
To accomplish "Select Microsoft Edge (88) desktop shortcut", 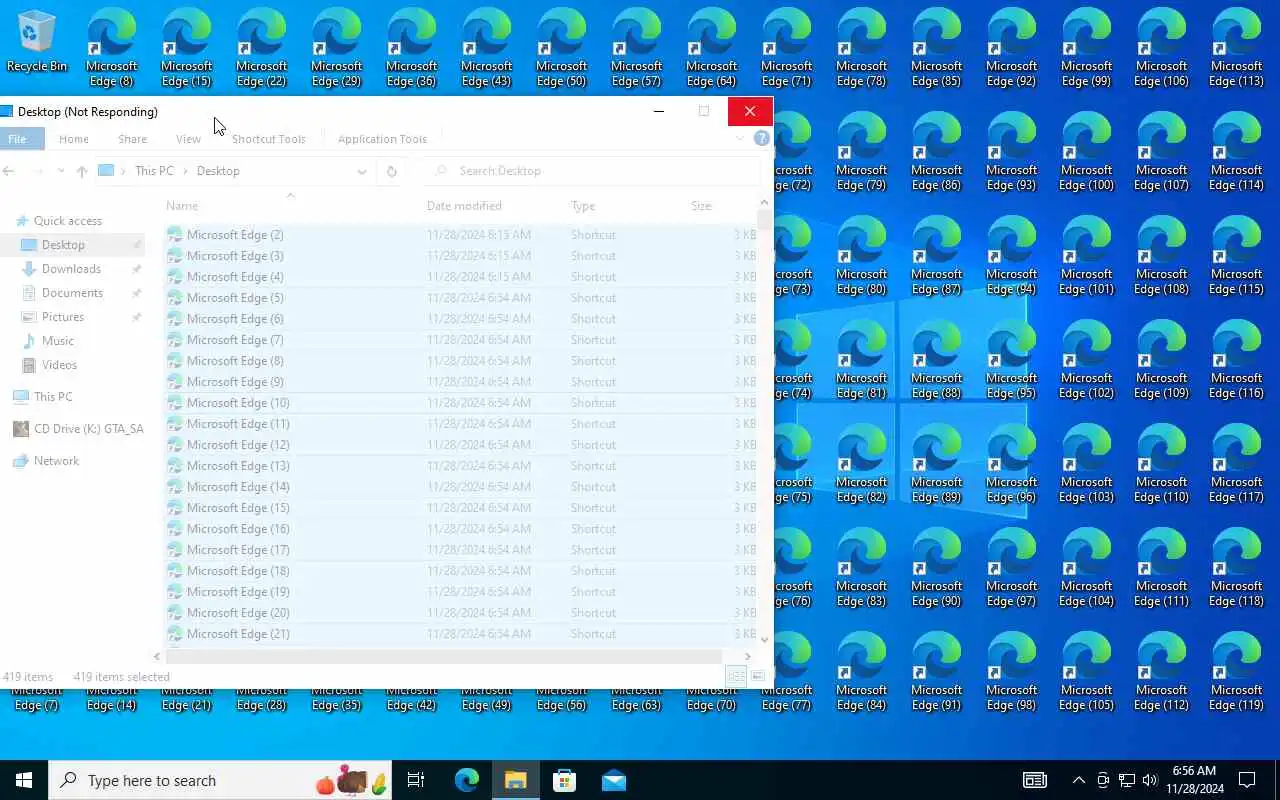I will coord(937,360).
